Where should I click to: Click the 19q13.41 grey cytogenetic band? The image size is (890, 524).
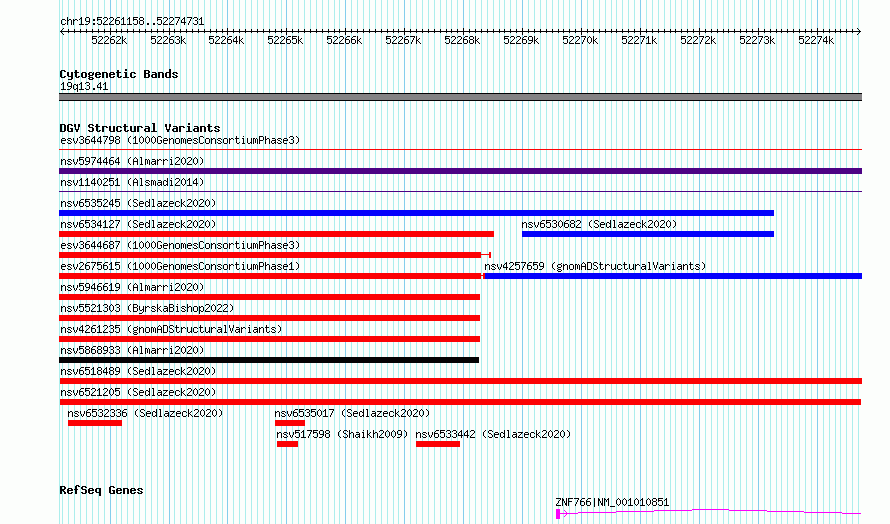[x=460, y=97]
